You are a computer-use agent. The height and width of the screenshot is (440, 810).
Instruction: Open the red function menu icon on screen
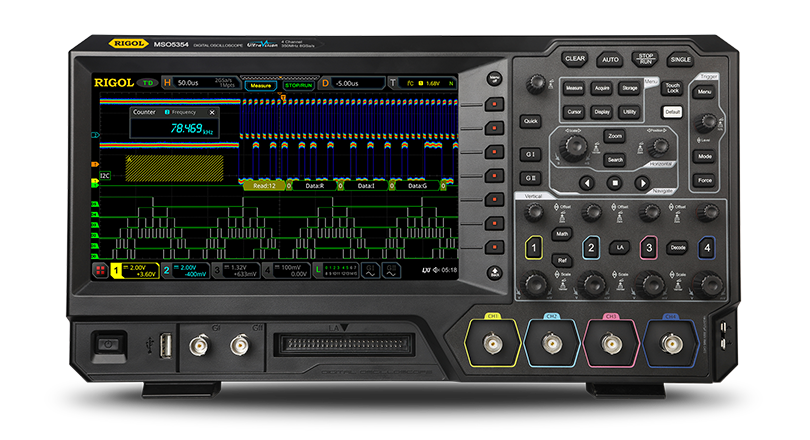(99, 270)
